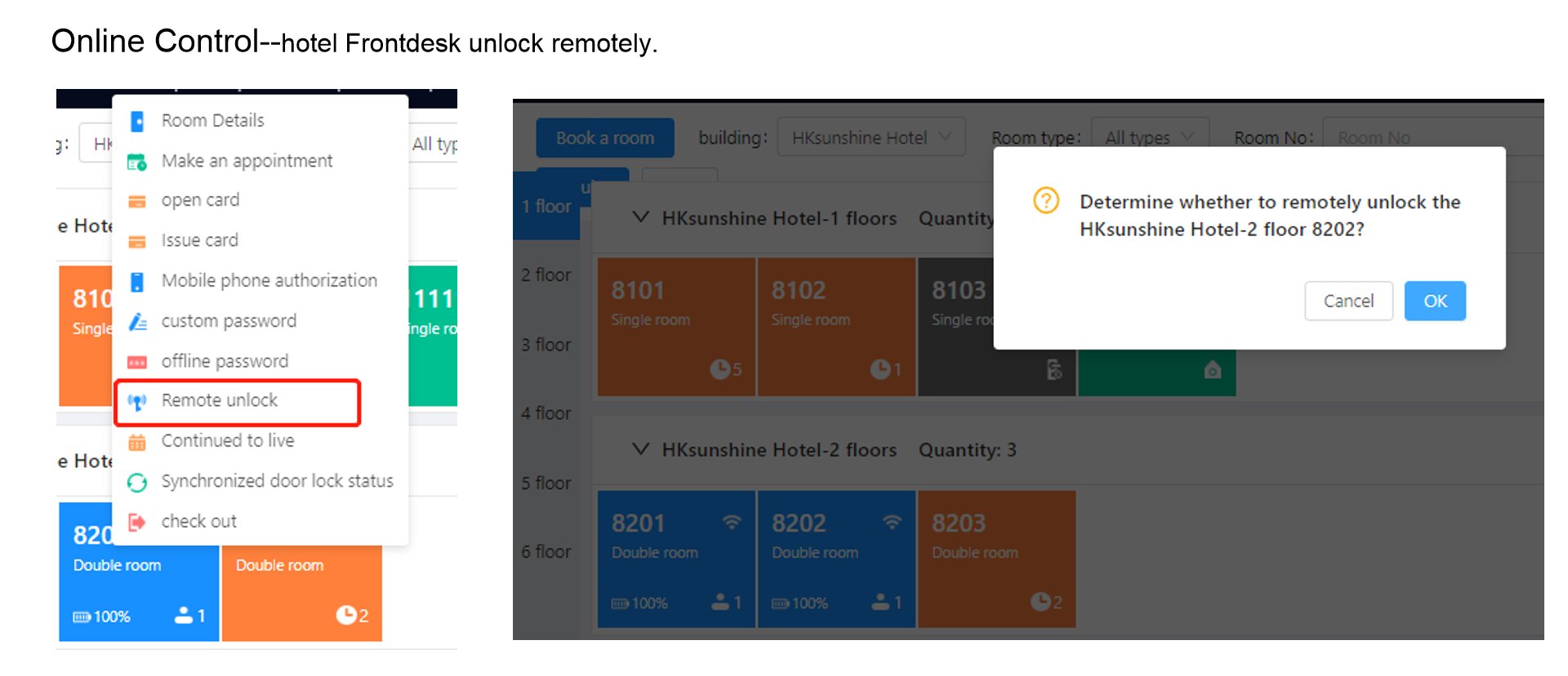The height and width of the screenshot is (676, 1568).
Task: Select Continued to live option
Action: (227, 441)
